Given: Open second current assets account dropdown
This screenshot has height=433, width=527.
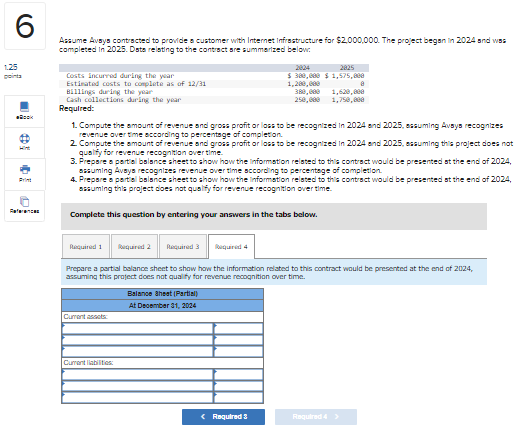Looking at the screenshot, I should pos(137,340).
